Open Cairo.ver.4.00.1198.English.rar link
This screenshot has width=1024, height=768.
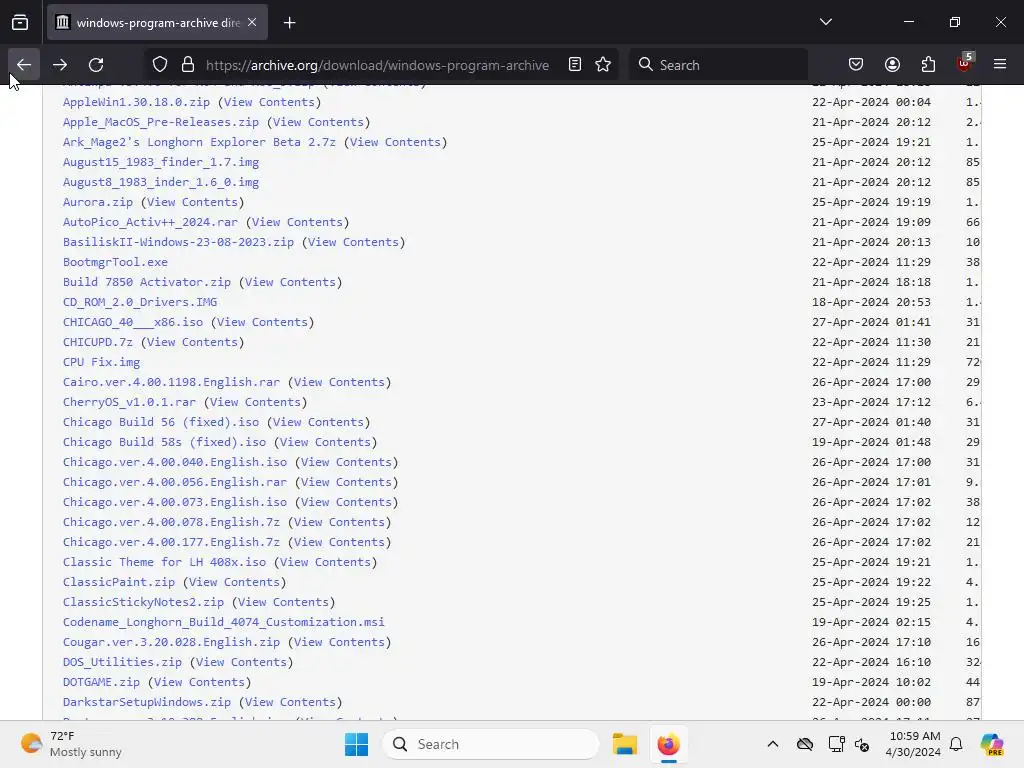click(171, 382)
